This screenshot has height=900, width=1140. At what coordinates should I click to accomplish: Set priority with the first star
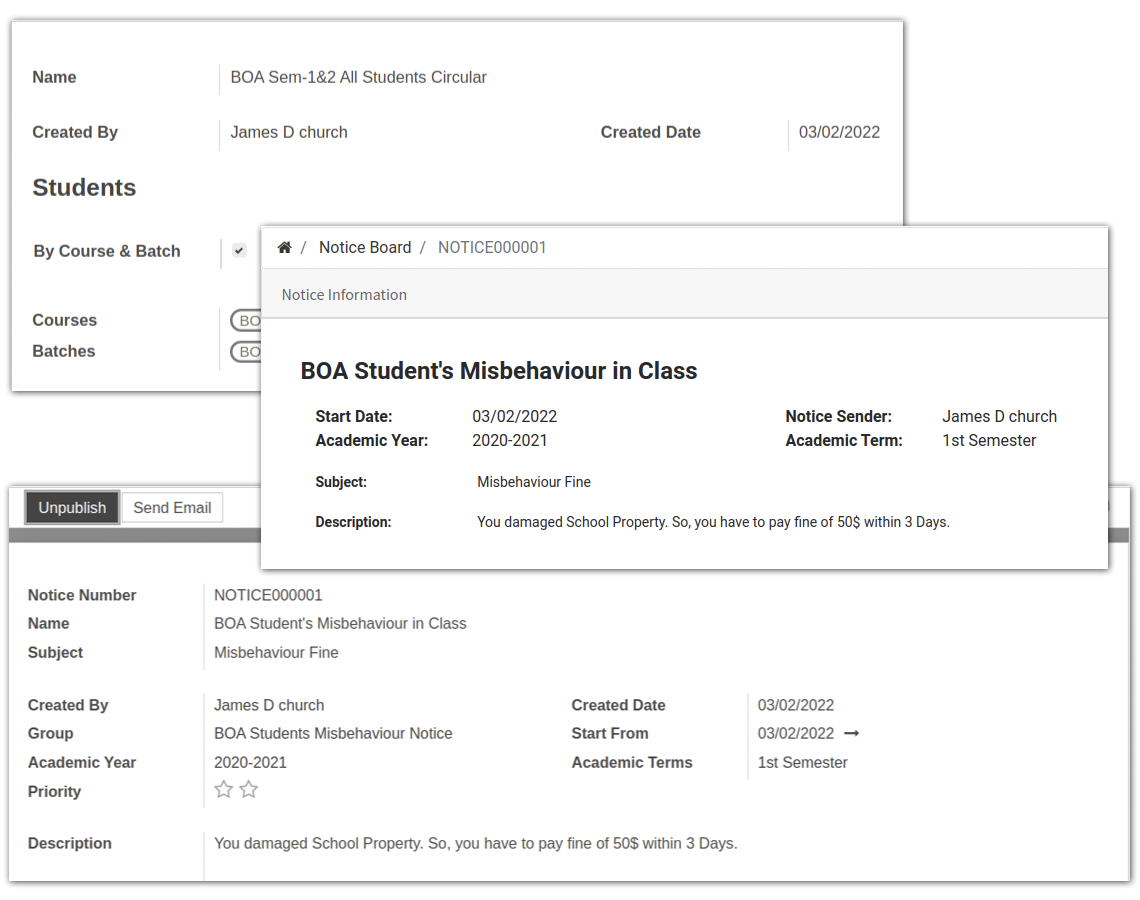coord(224,790)
